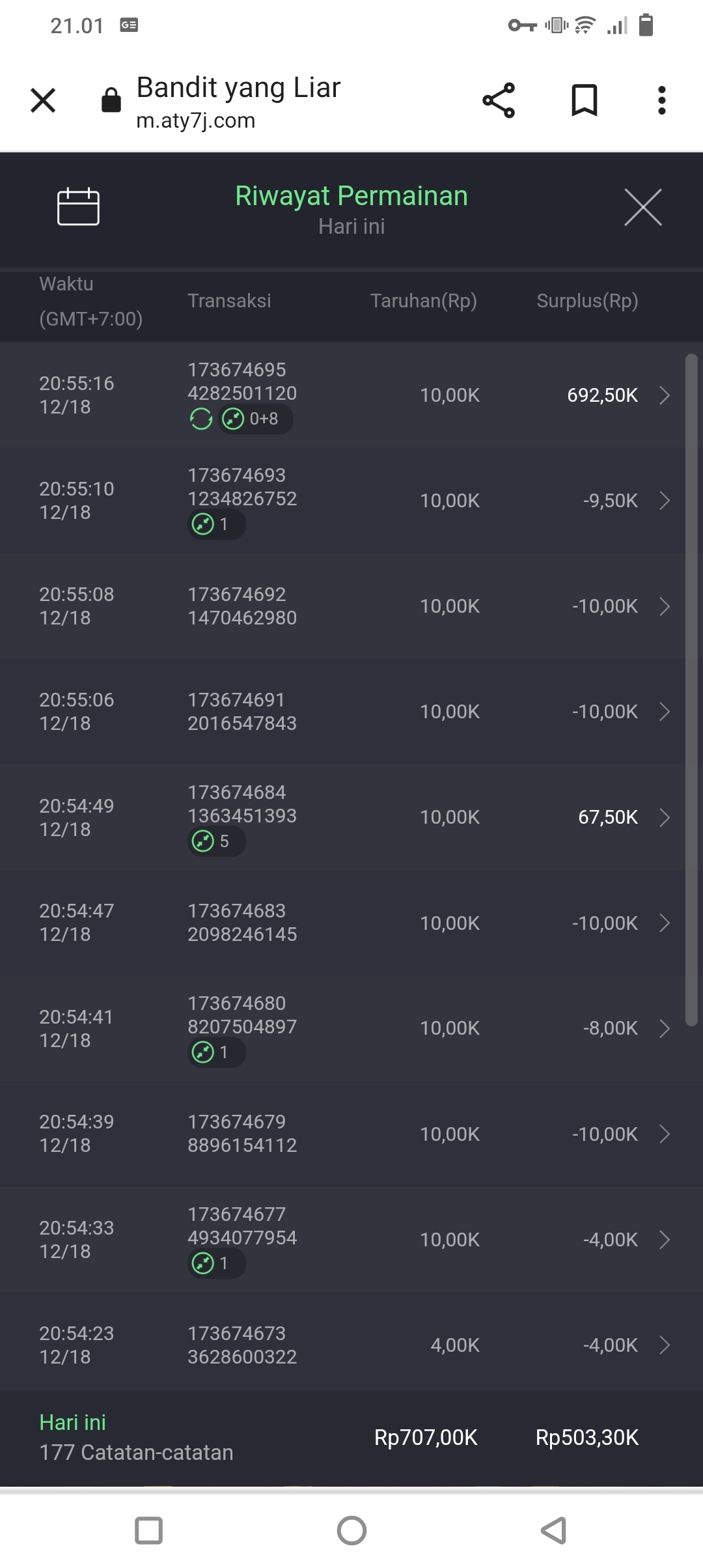Screen dimensions: 703x1568
Task: Close the browser tab with the X
Action: click(43, 100)
